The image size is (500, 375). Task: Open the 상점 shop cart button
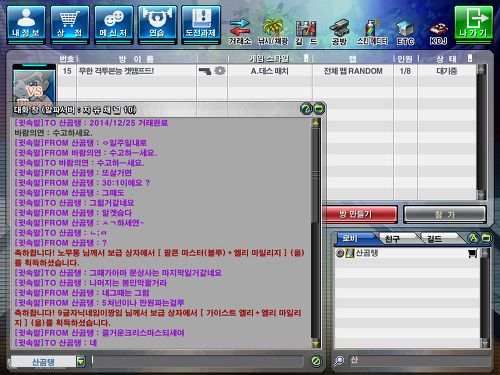[x=70, y=25]
